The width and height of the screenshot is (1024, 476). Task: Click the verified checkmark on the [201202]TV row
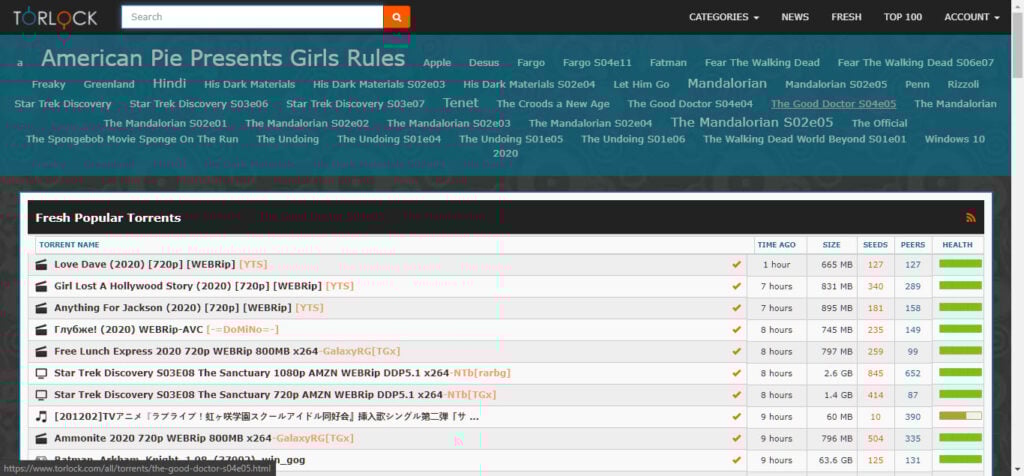coord(737,417)
